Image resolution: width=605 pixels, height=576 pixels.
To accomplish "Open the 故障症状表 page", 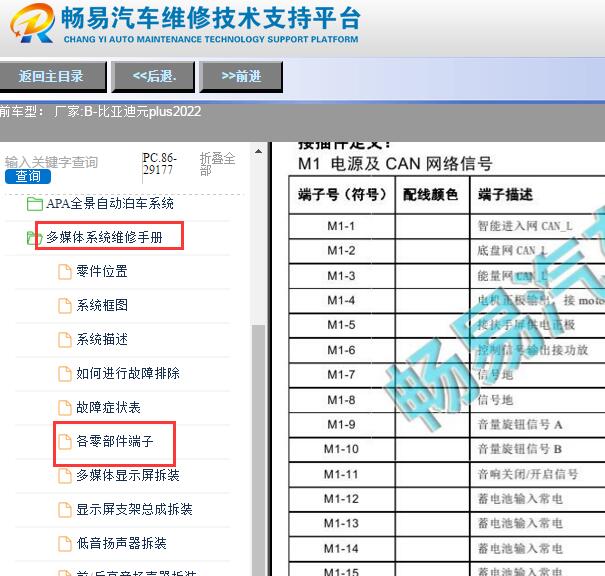I will (108, 407).
